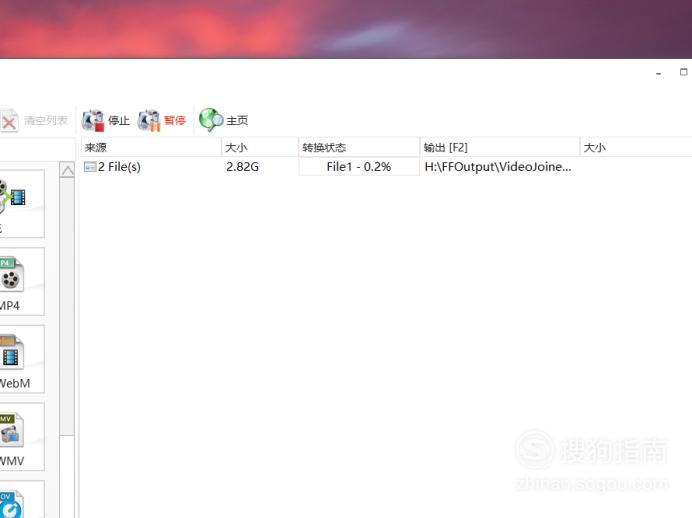Click the sidebar scroll up arrow
This screenshot has height=518, width=692.
(x=68, y=170)
